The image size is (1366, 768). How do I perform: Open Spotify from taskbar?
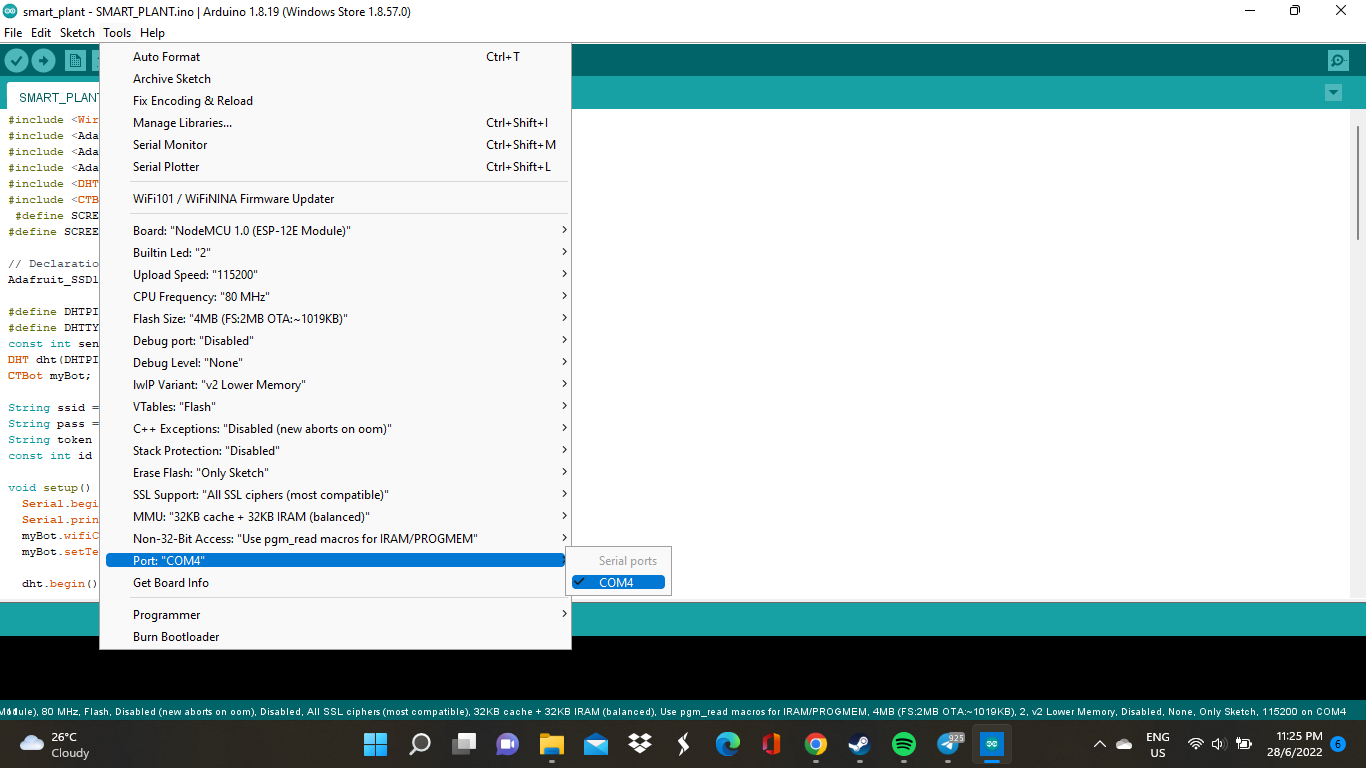point(904,744)
